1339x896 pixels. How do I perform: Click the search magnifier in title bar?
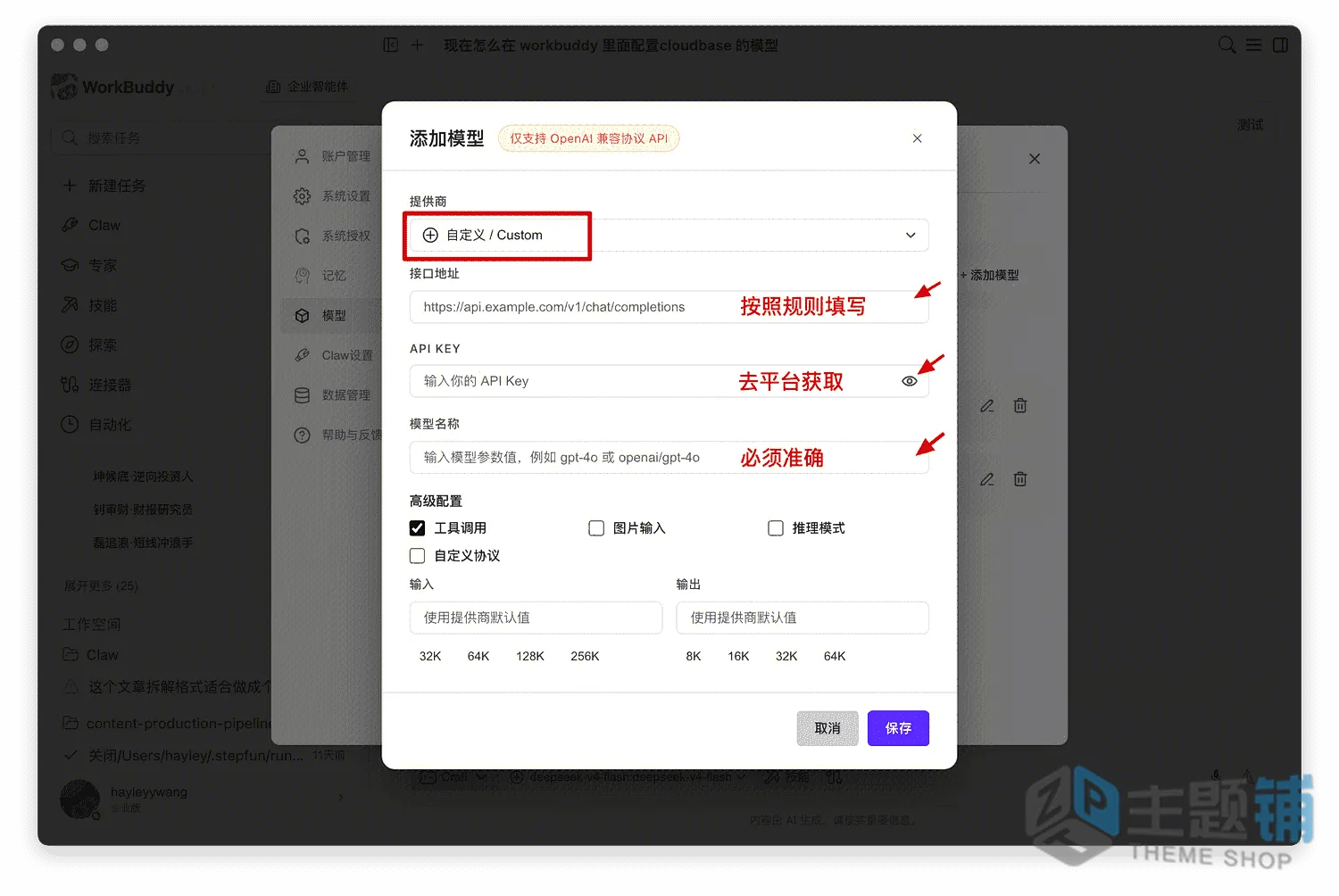1227,45
